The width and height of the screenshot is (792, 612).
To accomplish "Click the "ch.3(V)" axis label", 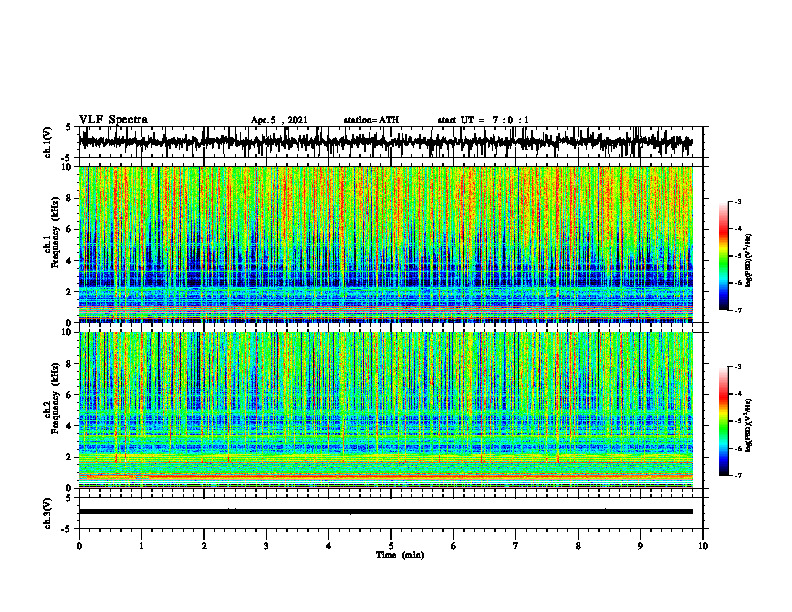I will click(48, 513).
